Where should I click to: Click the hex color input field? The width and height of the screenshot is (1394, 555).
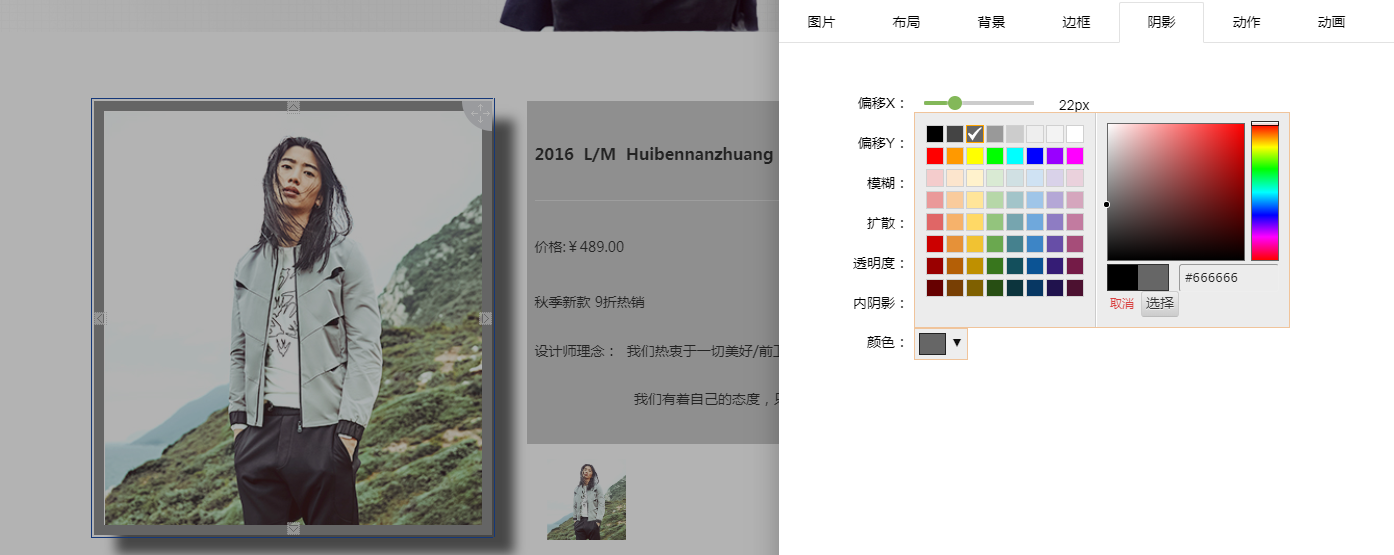[1228, 278]
